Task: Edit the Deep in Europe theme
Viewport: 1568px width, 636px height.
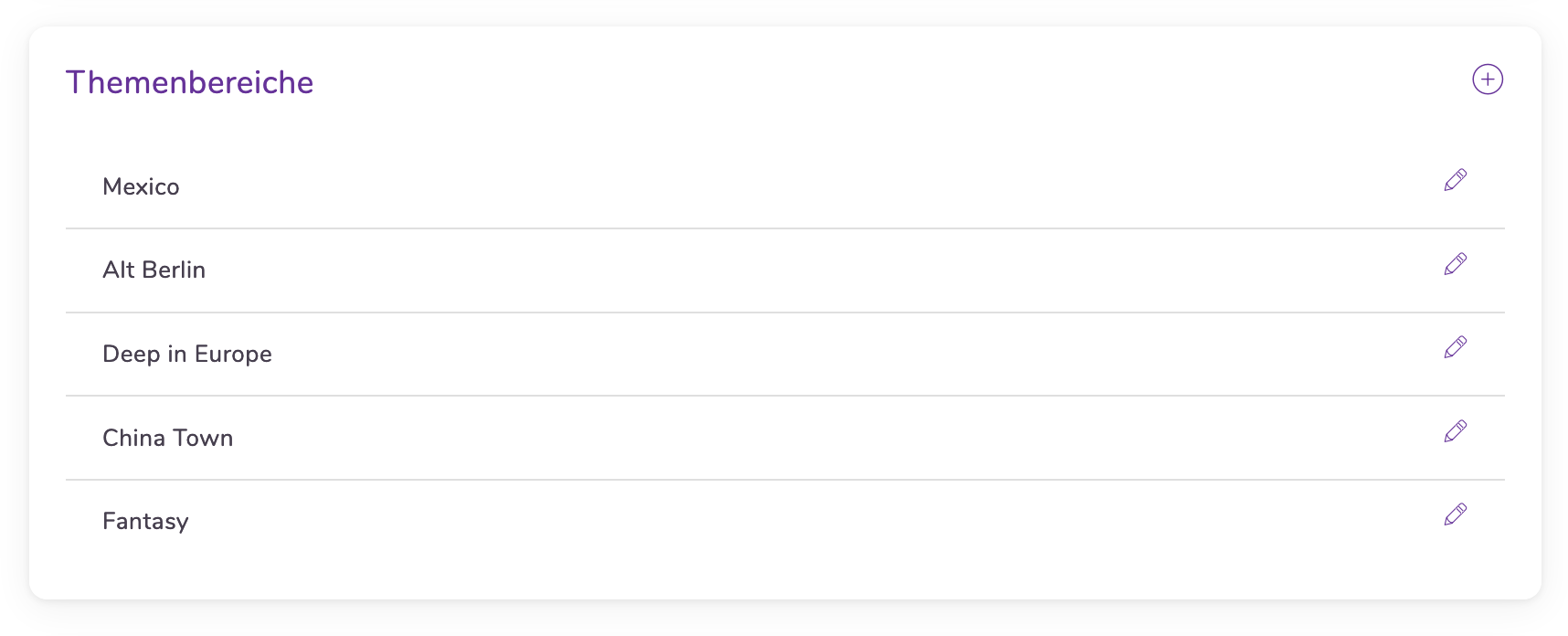Action: click(x=1456, y=347)
